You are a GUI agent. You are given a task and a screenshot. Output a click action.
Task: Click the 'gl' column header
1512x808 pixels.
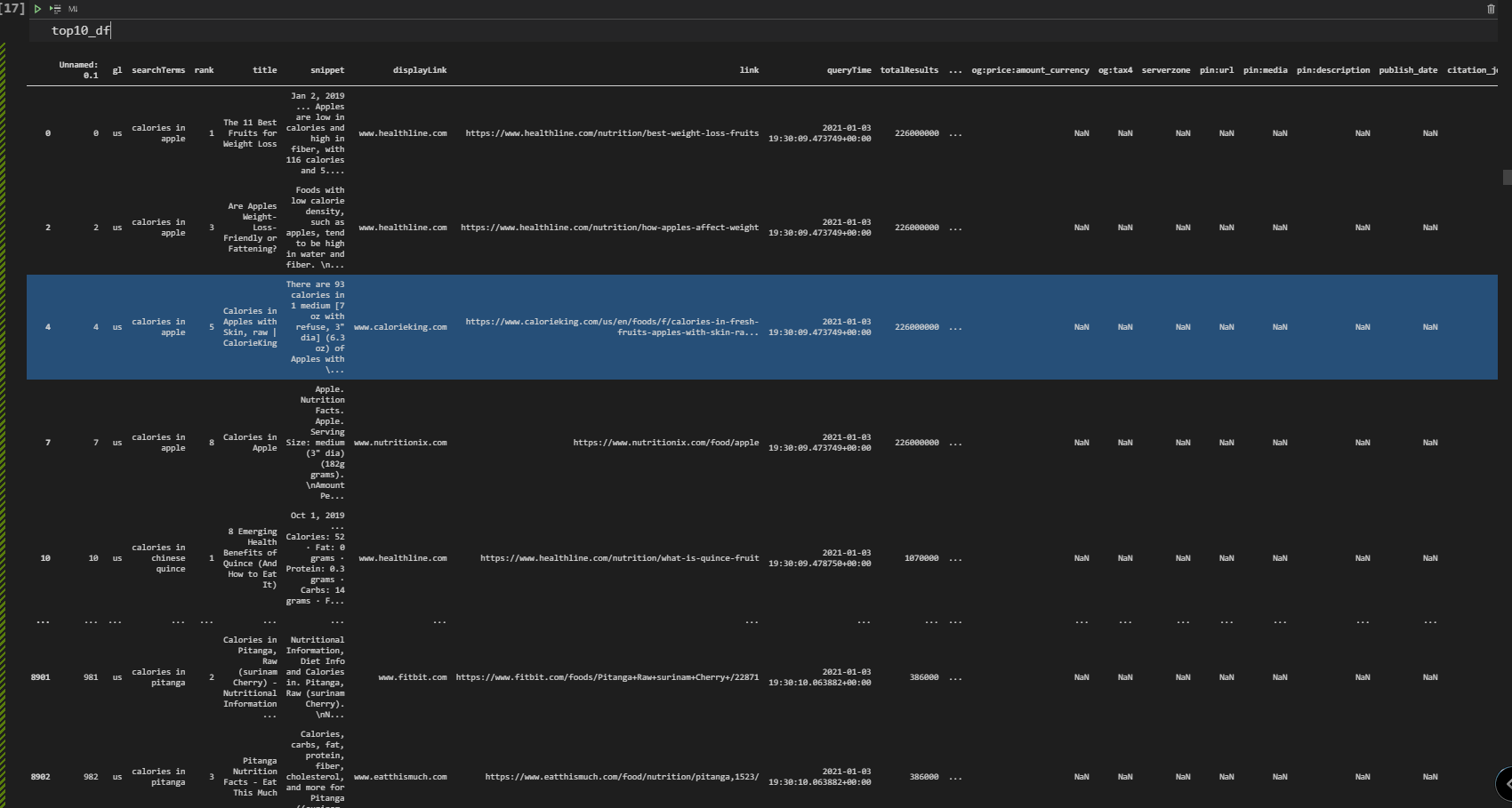117,70
